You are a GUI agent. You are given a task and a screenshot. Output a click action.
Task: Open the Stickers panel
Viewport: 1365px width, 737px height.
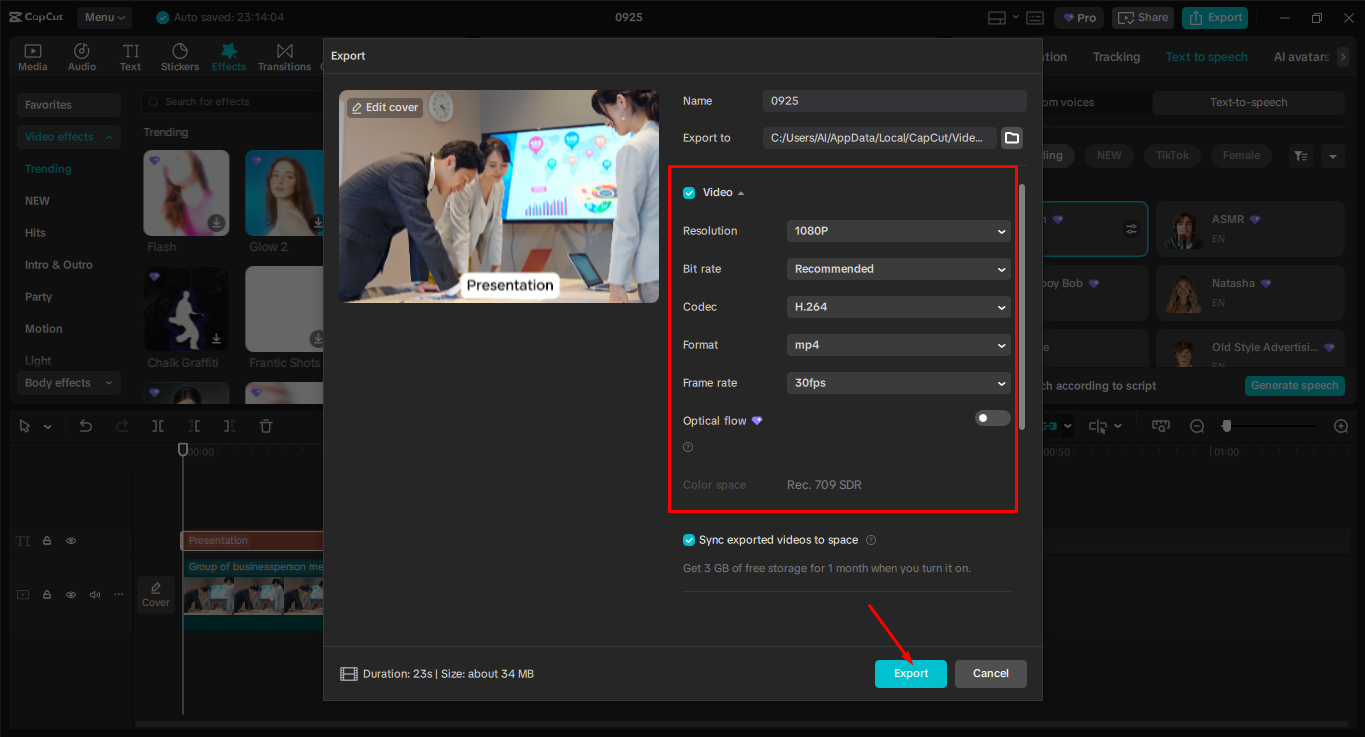point(180,56)
